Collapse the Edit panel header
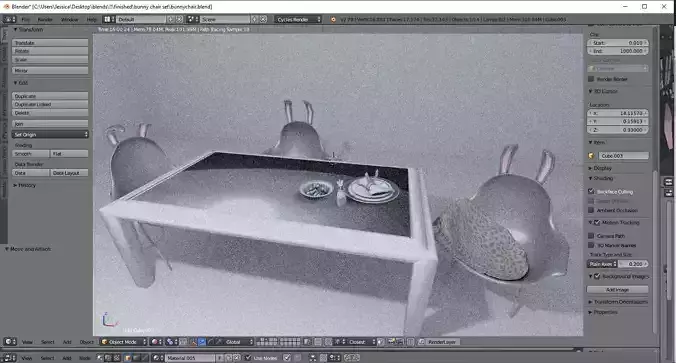The width and height of the screenshot is (676, 363). pyautogui.click(x=21, y=83)
